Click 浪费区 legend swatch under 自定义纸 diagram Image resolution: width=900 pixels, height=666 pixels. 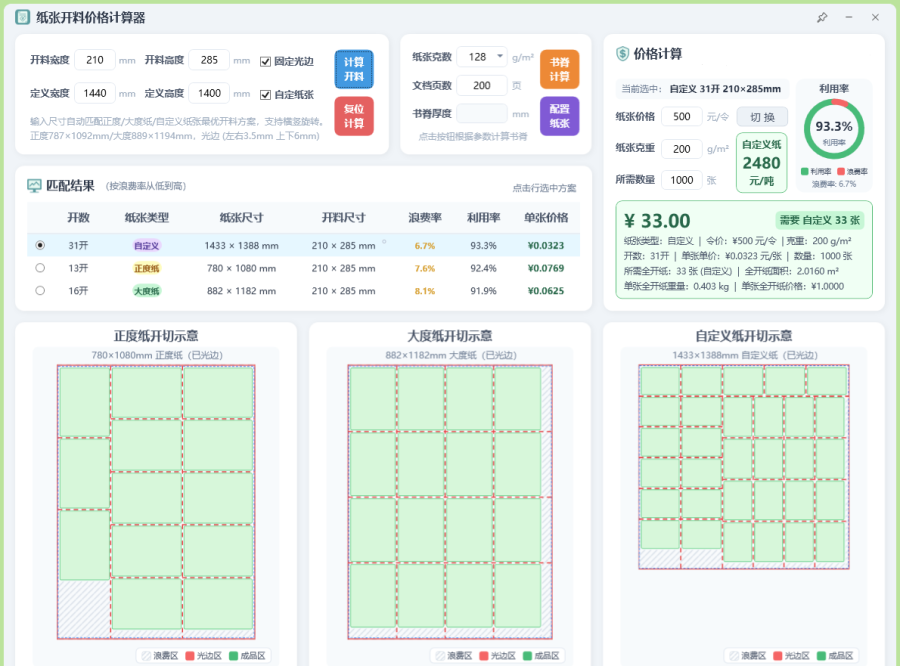[734, 656]
